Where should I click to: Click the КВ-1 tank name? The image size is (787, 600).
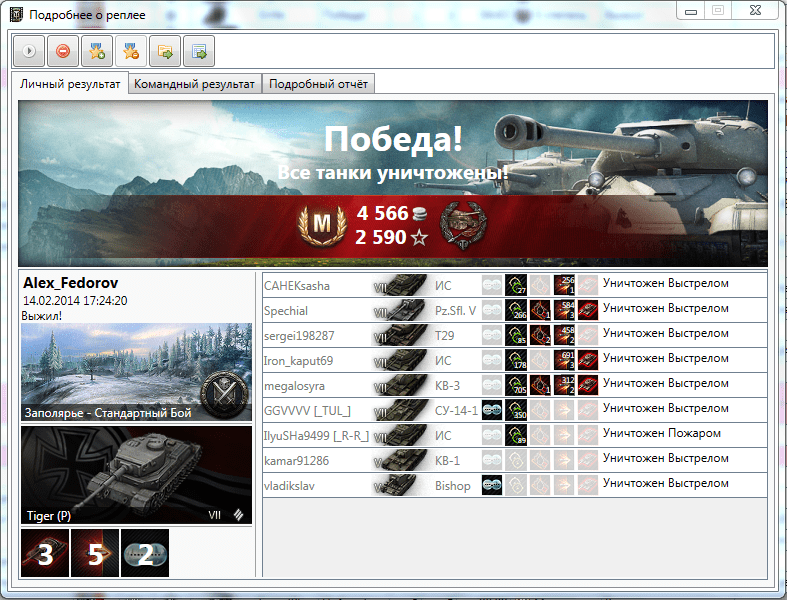(x=447, y=461)
